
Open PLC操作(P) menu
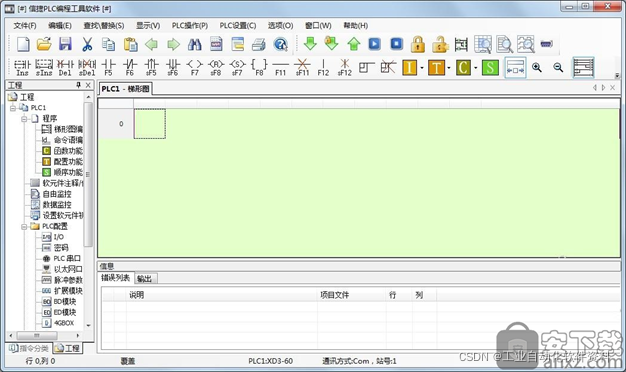coord(190,26)
